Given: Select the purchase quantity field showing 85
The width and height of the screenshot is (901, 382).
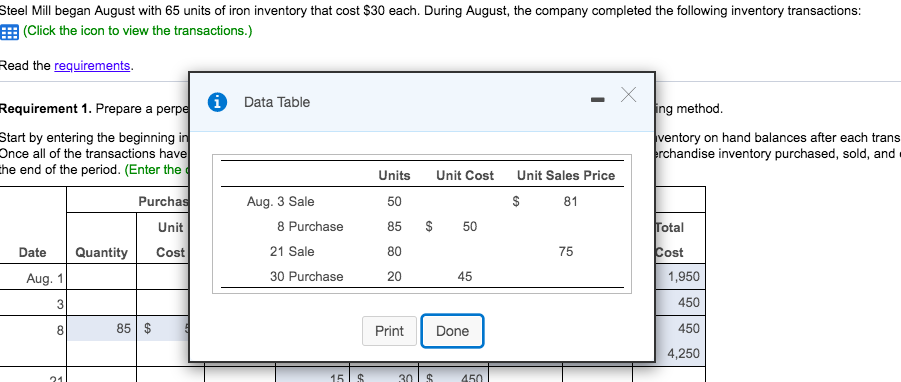Looking at the screenshot, I should [x=101, y=329].
